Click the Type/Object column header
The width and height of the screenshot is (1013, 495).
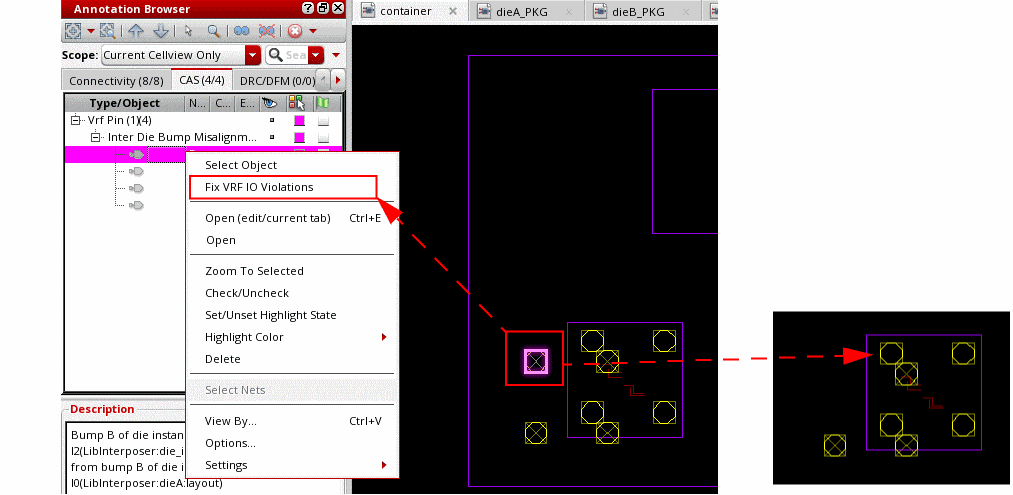pos(125,103)
